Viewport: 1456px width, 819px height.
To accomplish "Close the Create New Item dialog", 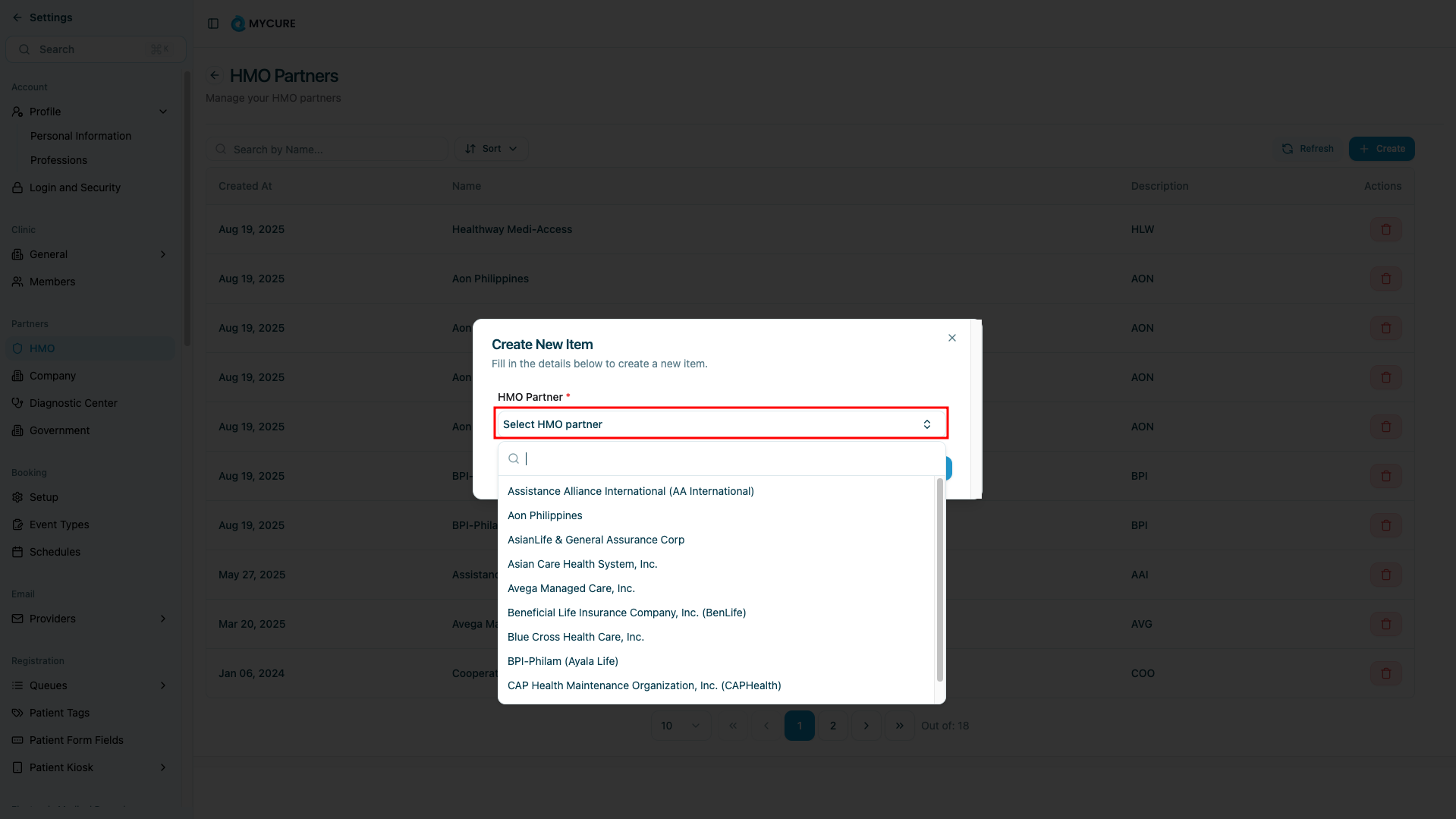I will [x=951, y=338].
